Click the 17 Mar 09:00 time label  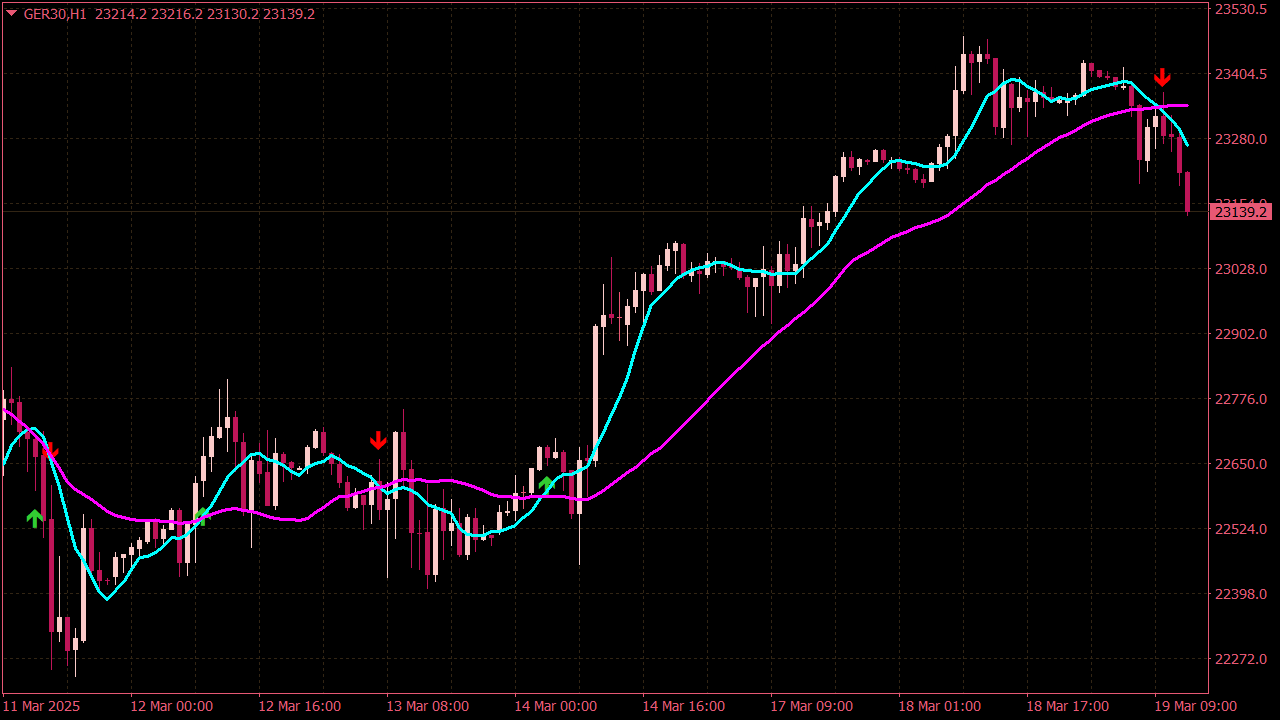point(812,706)
